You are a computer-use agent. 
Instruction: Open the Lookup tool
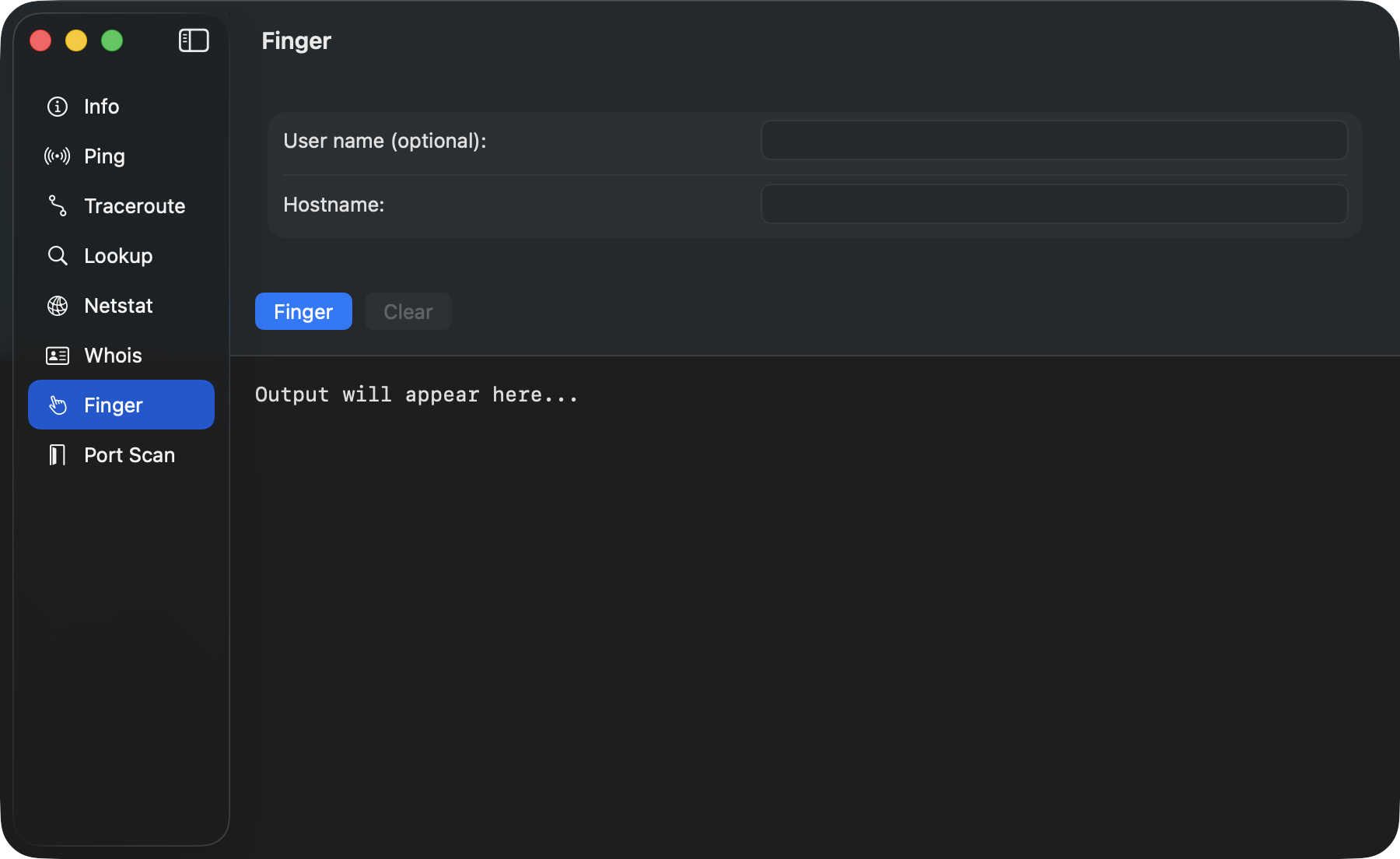tap(118, 255)
